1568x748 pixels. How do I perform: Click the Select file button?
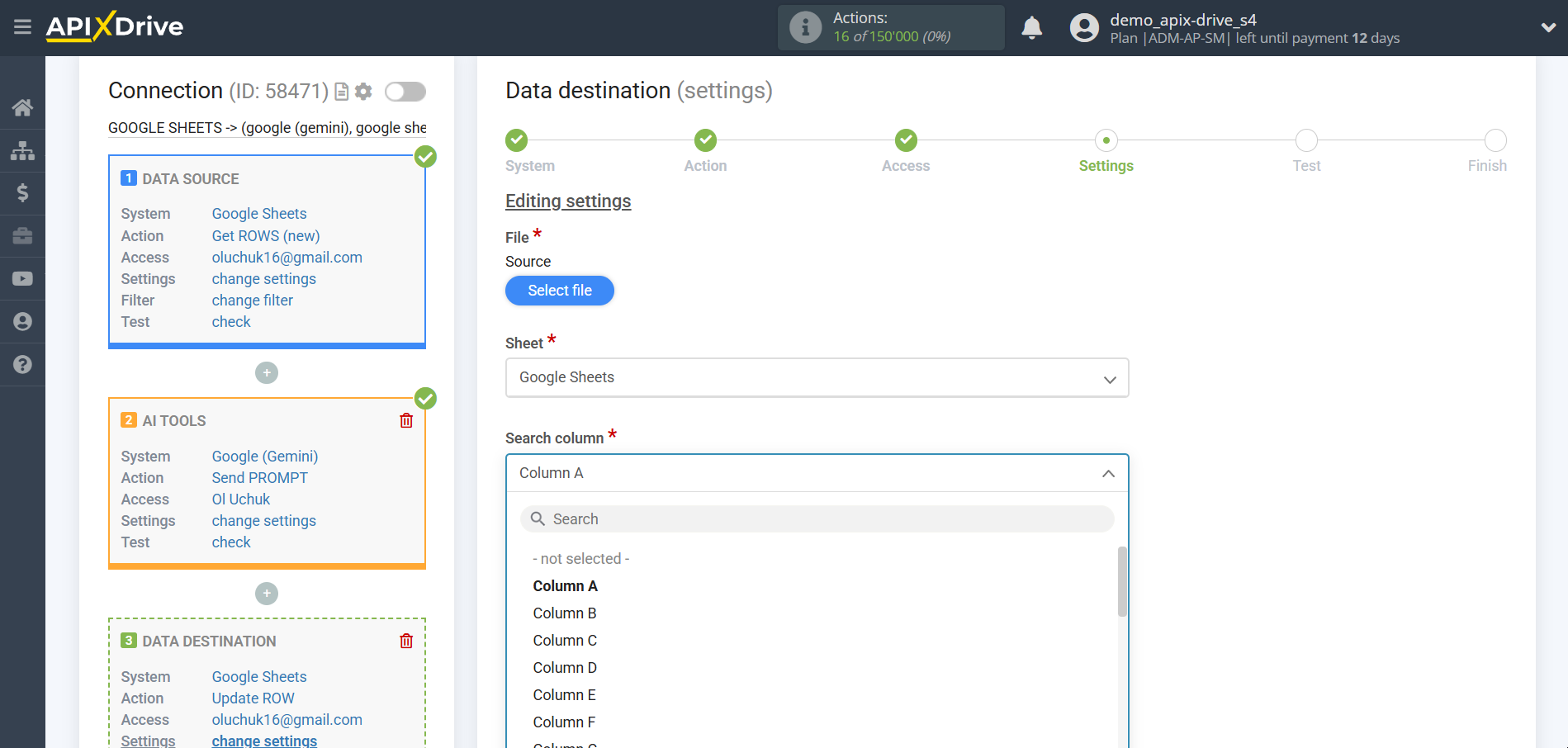coord(559,291)
